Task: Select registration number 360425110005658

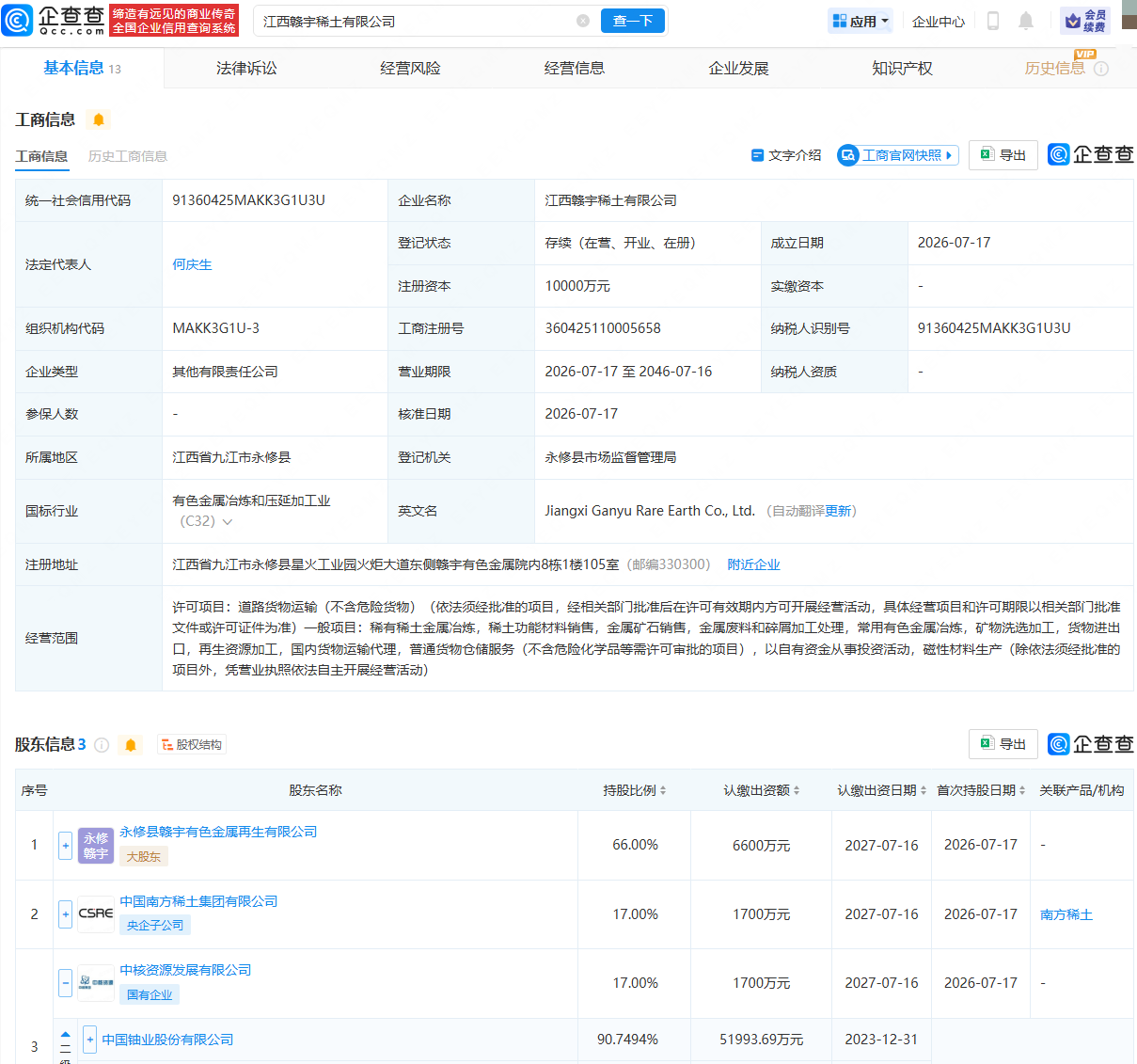Action: point(603,328)
